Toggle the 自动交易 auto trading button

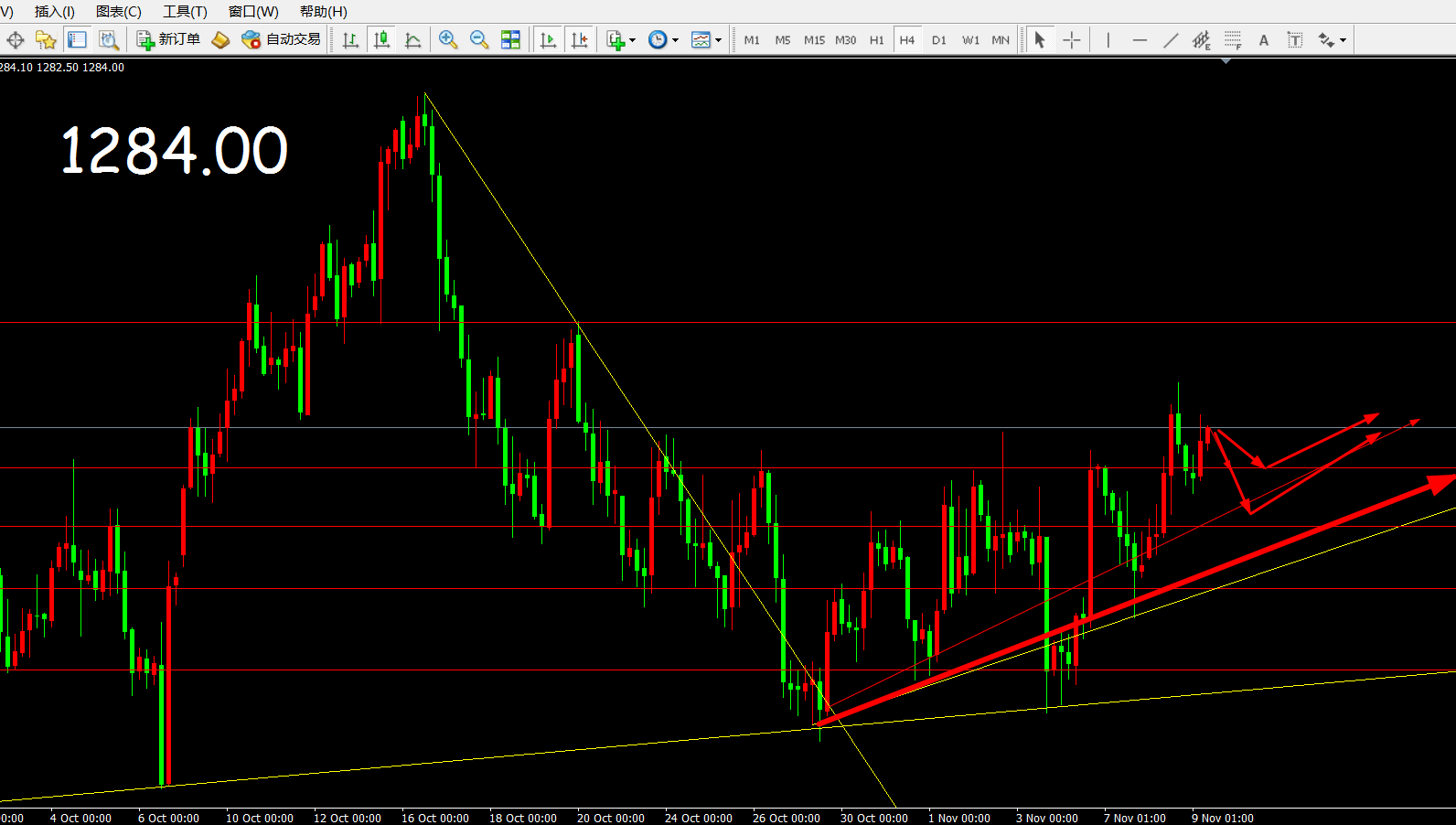click(x=281, y=39)
